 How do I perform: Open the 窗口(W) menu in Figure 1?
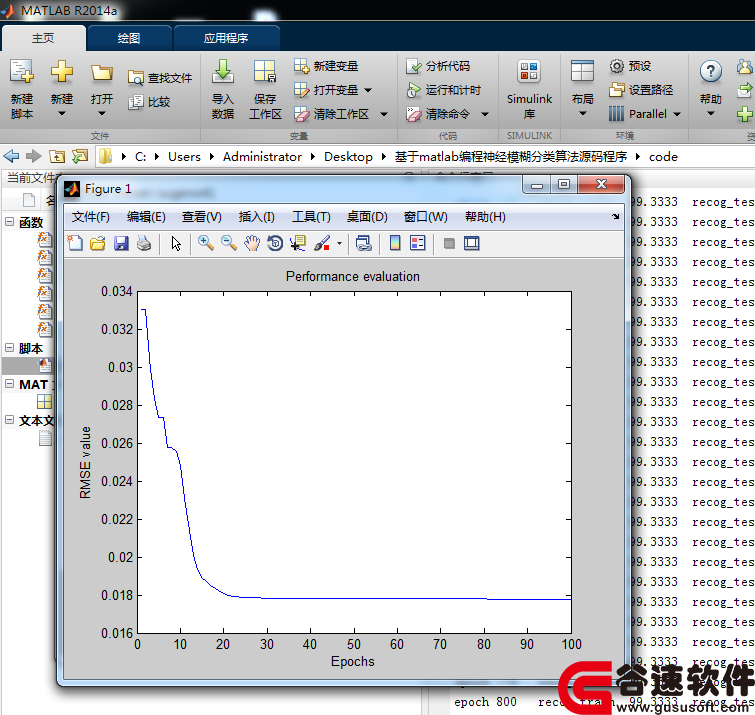pyautogui.click(x=425, y=217)
